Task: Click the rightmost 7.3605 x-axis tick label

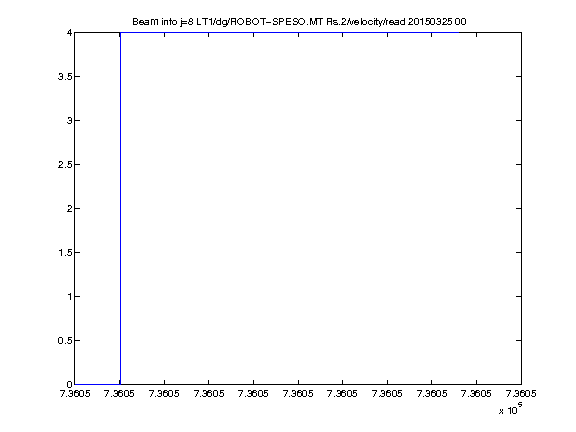Action: pyautogui.click(x=521, y=394)
